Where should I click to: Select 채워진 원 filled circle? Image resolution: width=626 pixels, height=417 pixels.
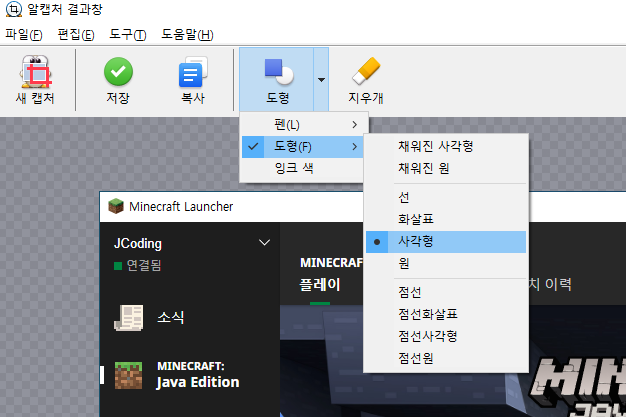pos(446,168)
